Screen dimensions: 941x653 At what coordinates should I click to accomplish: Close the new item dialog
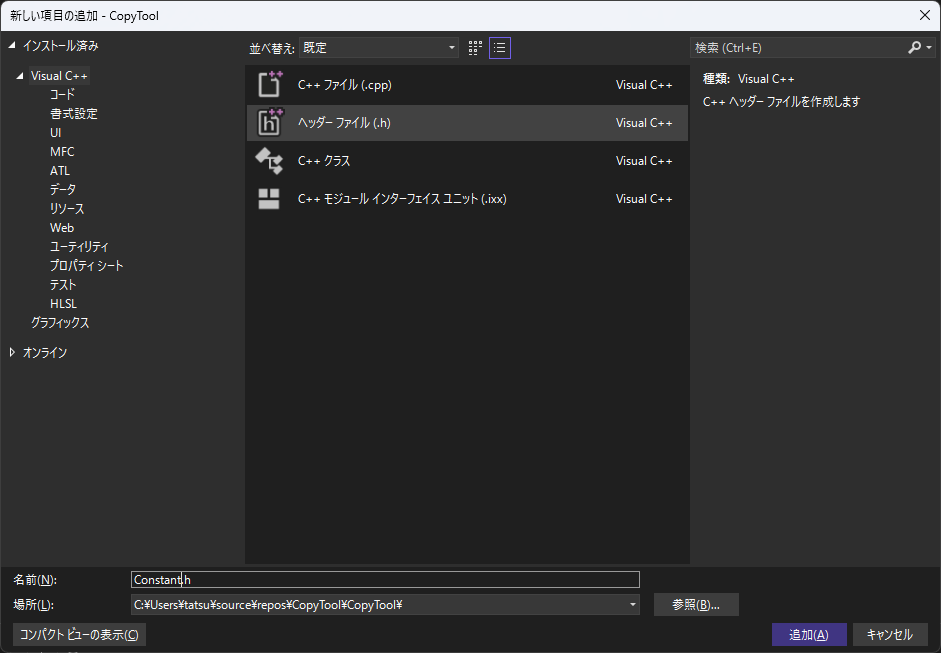tap(923, 15)
